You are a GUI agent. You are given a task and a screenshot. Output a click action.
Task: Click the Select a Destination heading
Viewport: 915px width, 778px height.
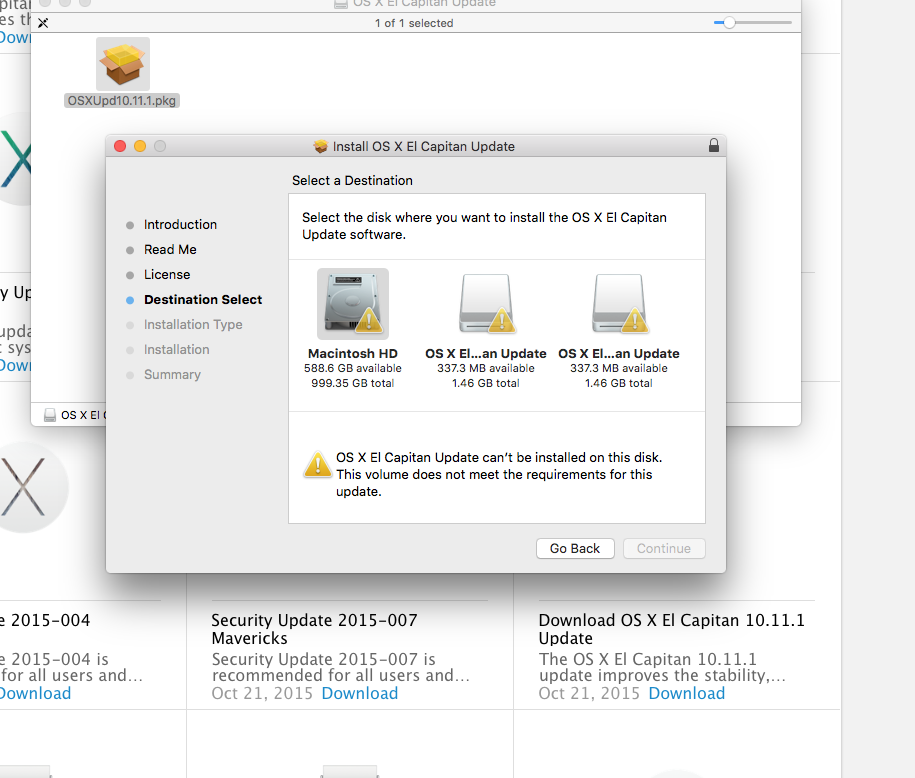352,181
